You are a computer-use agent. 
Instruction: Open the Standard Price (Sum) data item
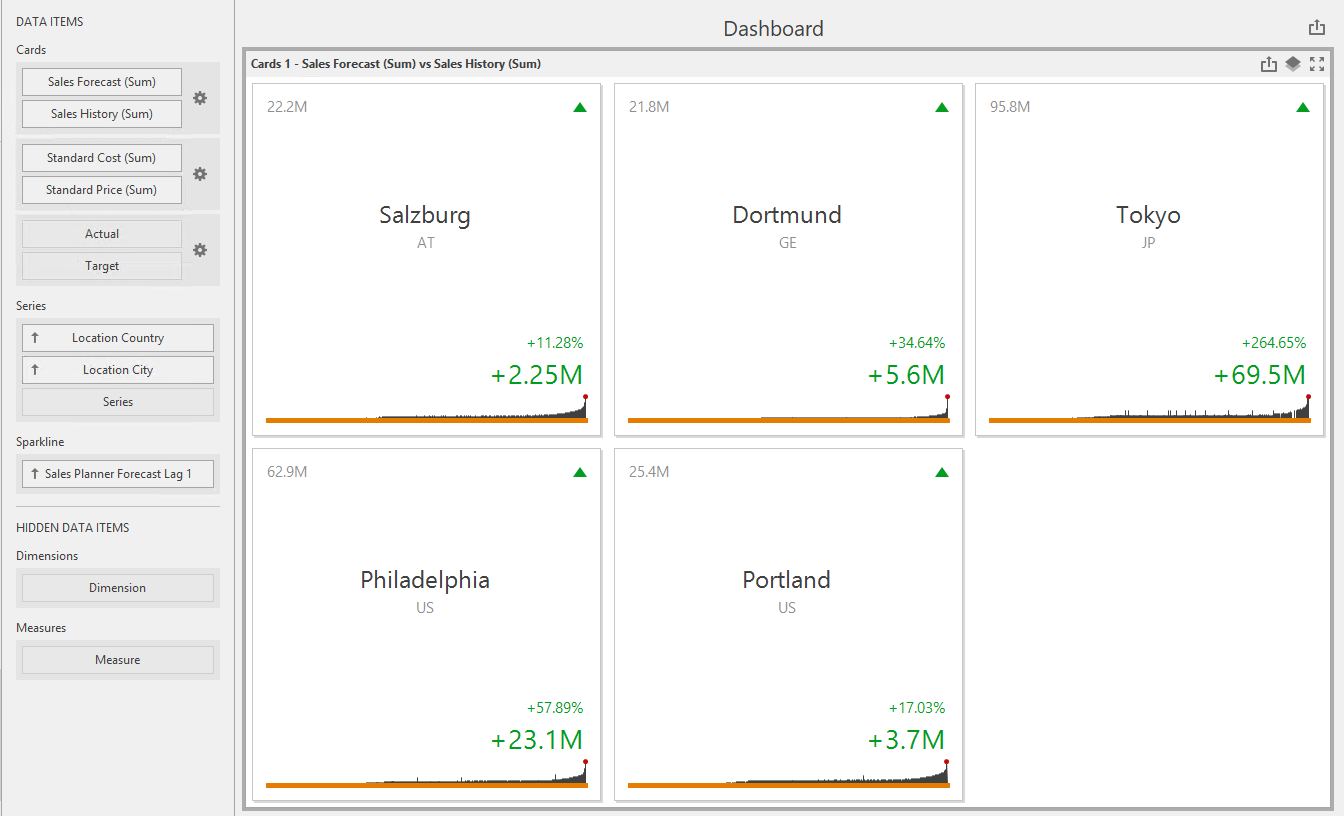(102, 190)
